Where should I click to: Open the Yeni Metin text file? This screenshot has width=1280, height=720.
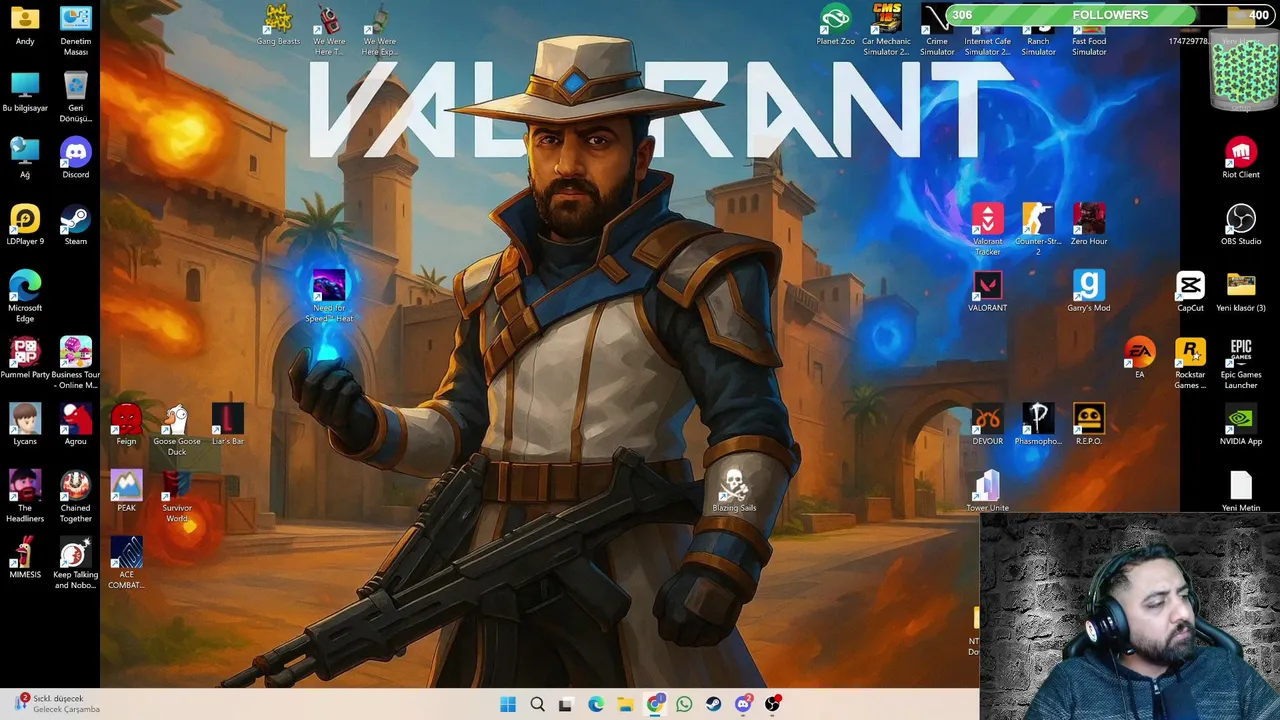pos(1241,492)
